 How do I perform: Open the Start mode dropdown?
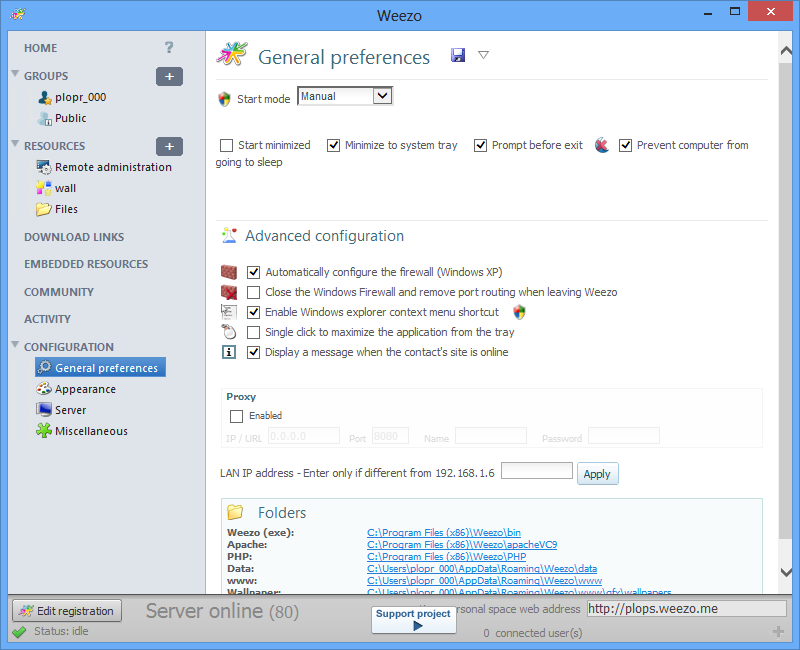382,96
